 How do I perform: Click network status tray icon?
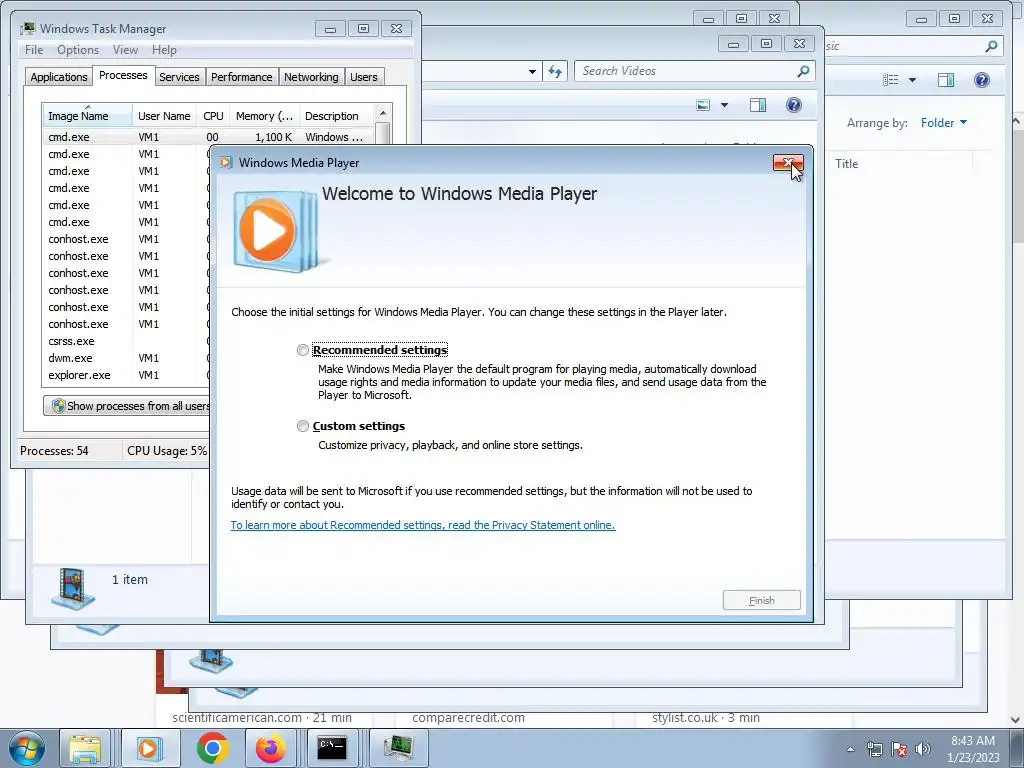click(x=874, y=749)
